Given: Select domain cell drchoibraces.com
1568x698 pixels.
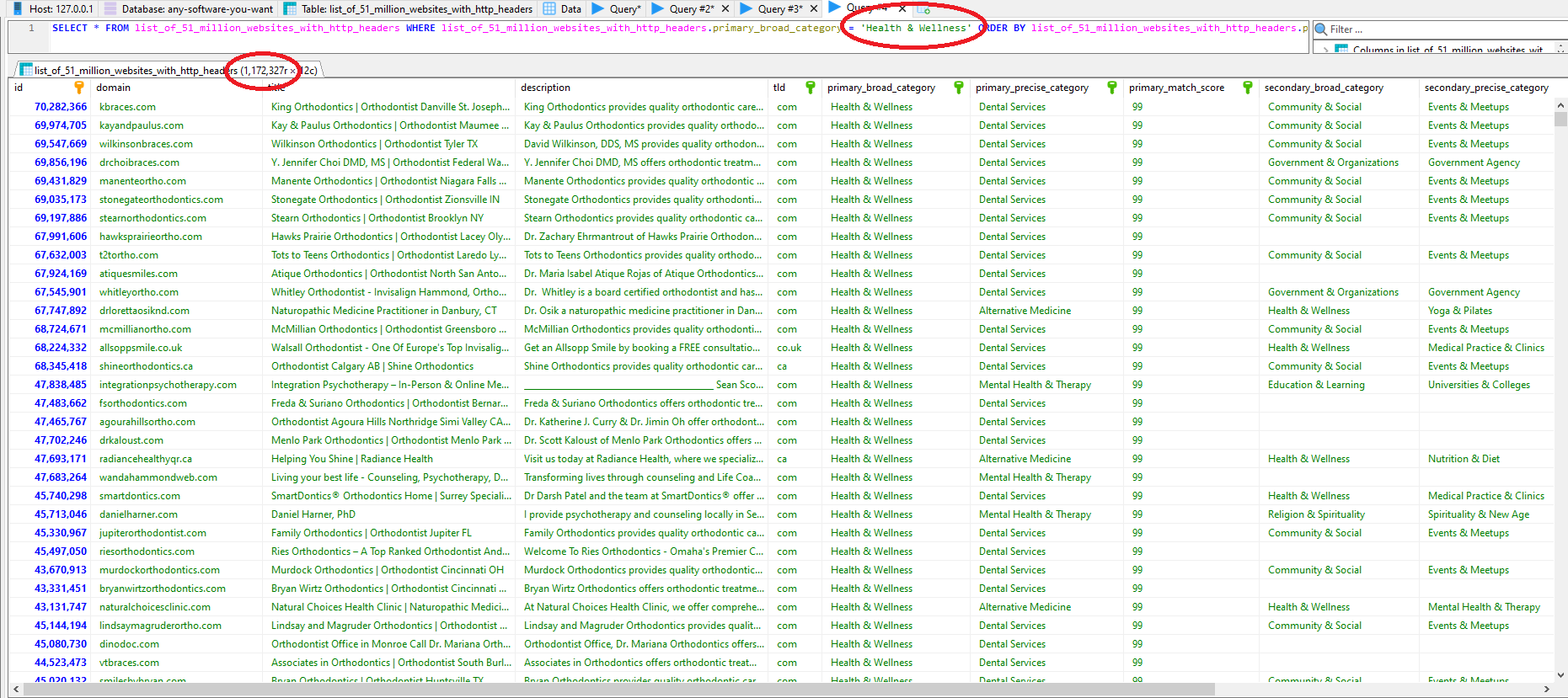Looking at the screenshot, I should tap(177, 163).
